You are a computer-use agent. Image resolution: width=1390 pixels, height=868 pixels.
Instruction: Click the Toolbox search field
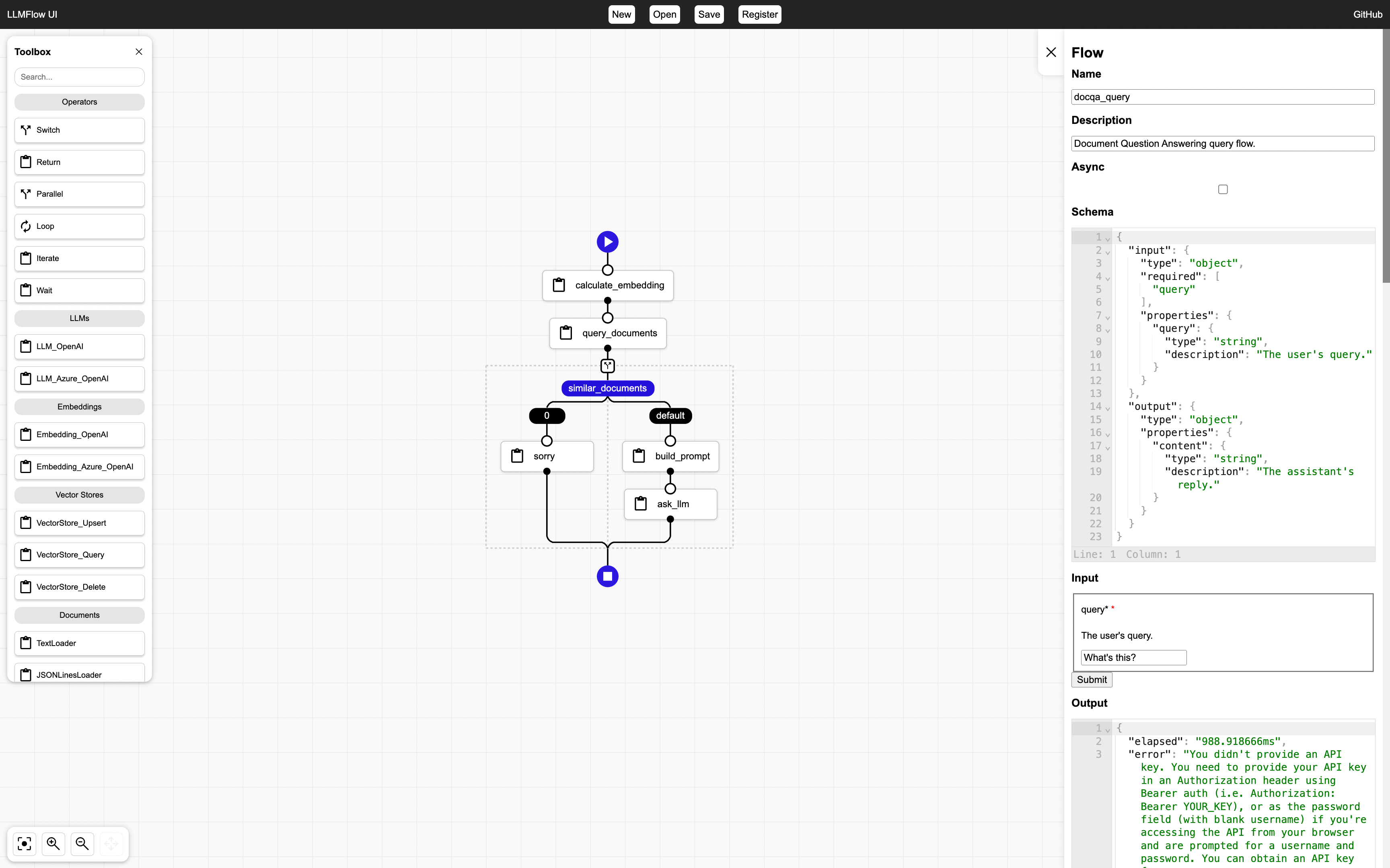click(x=79, y=77)
